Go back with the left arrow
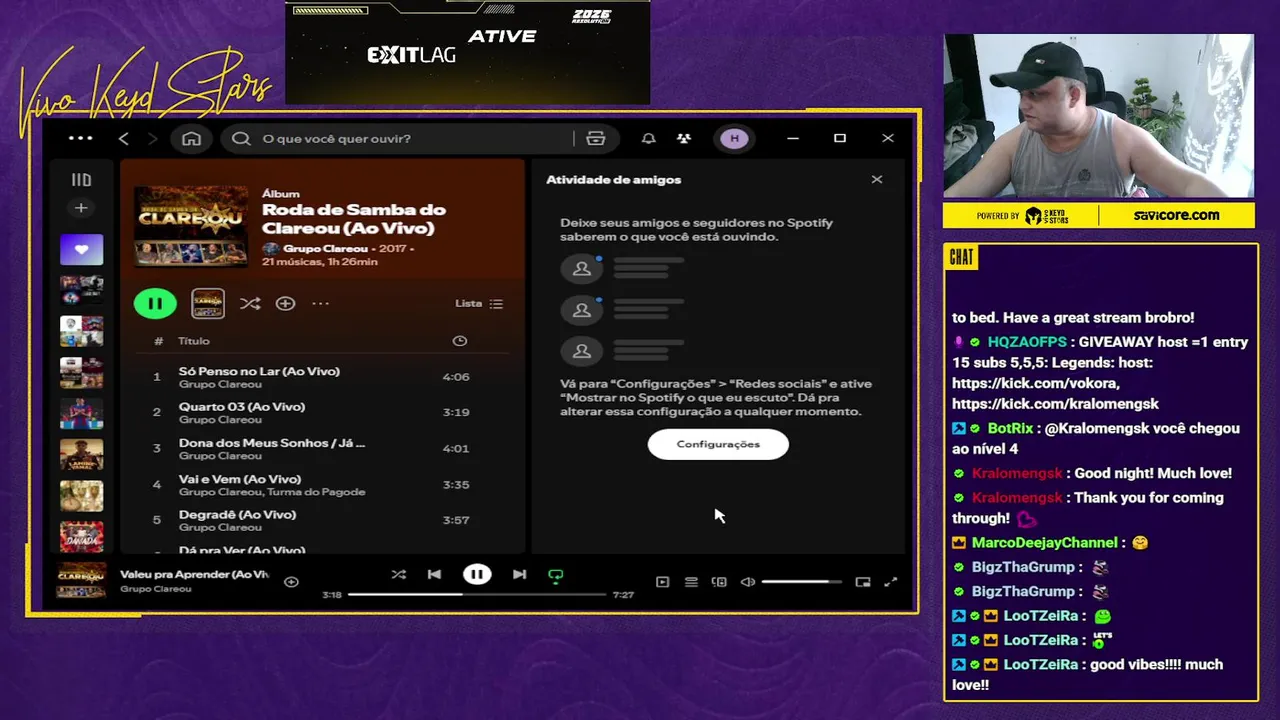Image resolution: width=1280 pixels, height=720 pixels. pos(124,138)
